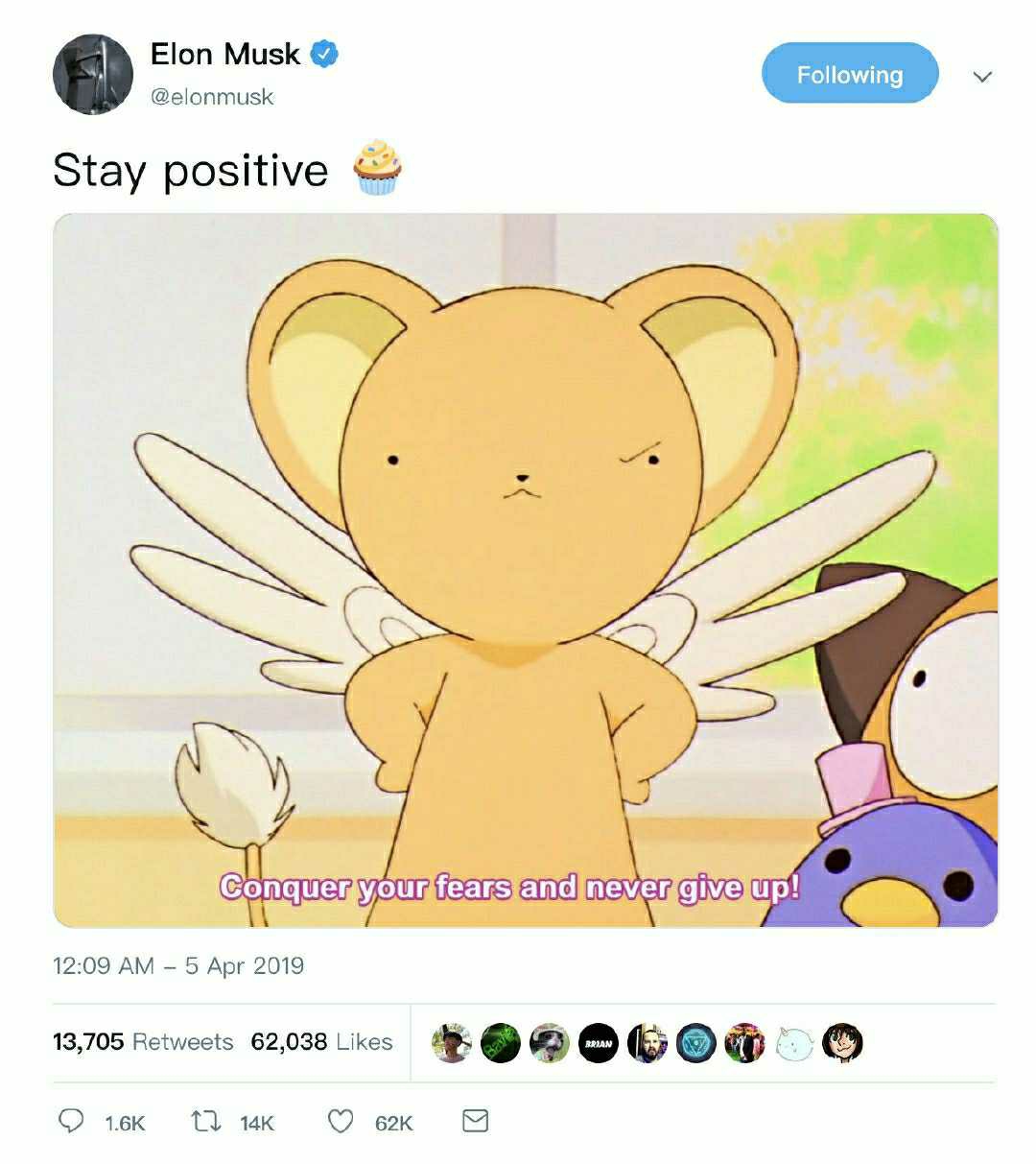Screen dimensions: 1036x1164
Task: Open the blue verified badge
Action: pyautogui.click(x=324, y=54)
